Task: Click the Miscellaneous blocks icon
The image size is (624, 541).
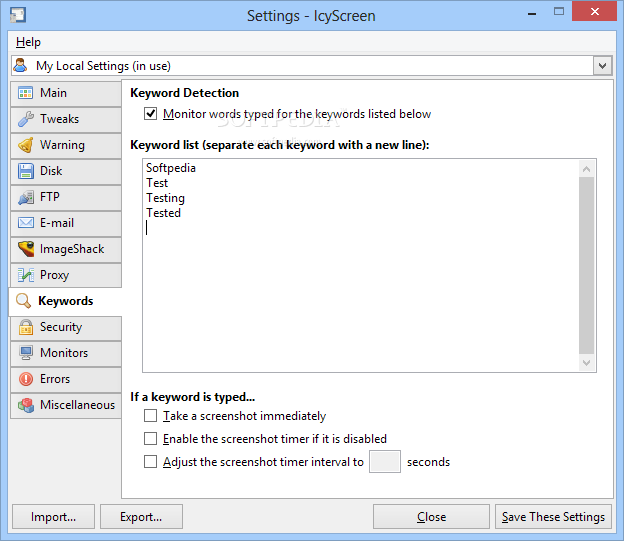Action: (x=25, y=405)
